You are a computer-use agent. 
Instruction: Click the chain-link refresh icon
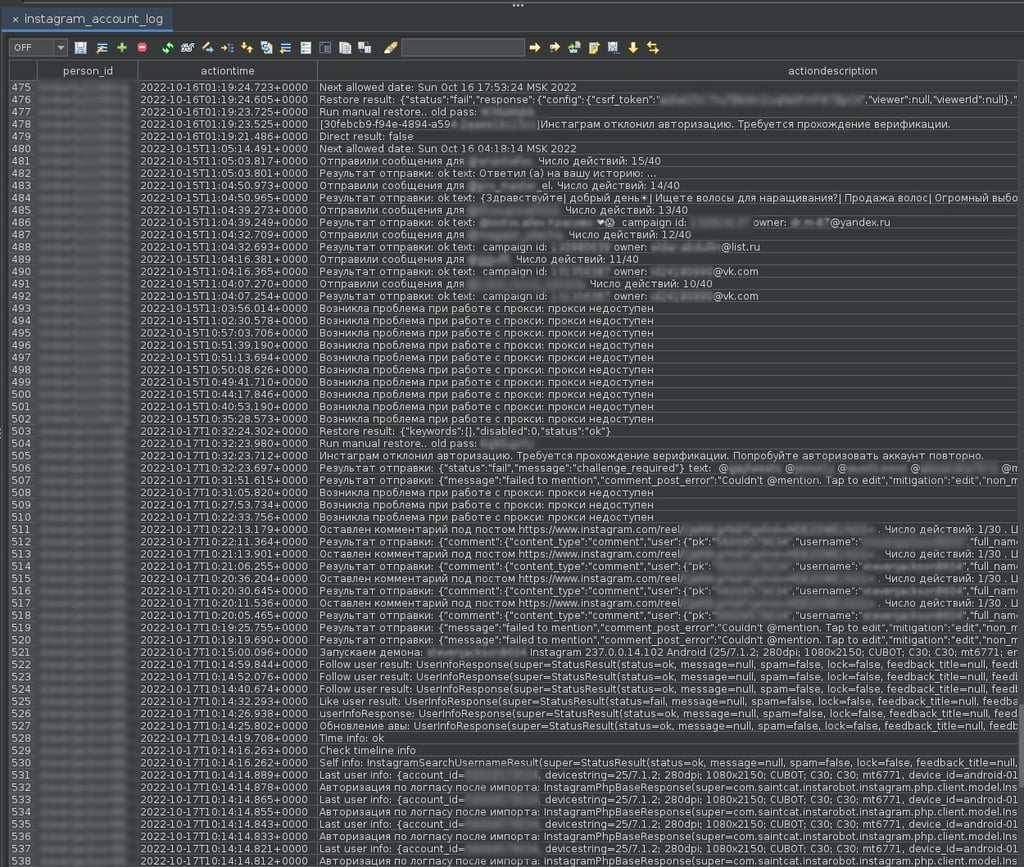click(x=188, y=48)
